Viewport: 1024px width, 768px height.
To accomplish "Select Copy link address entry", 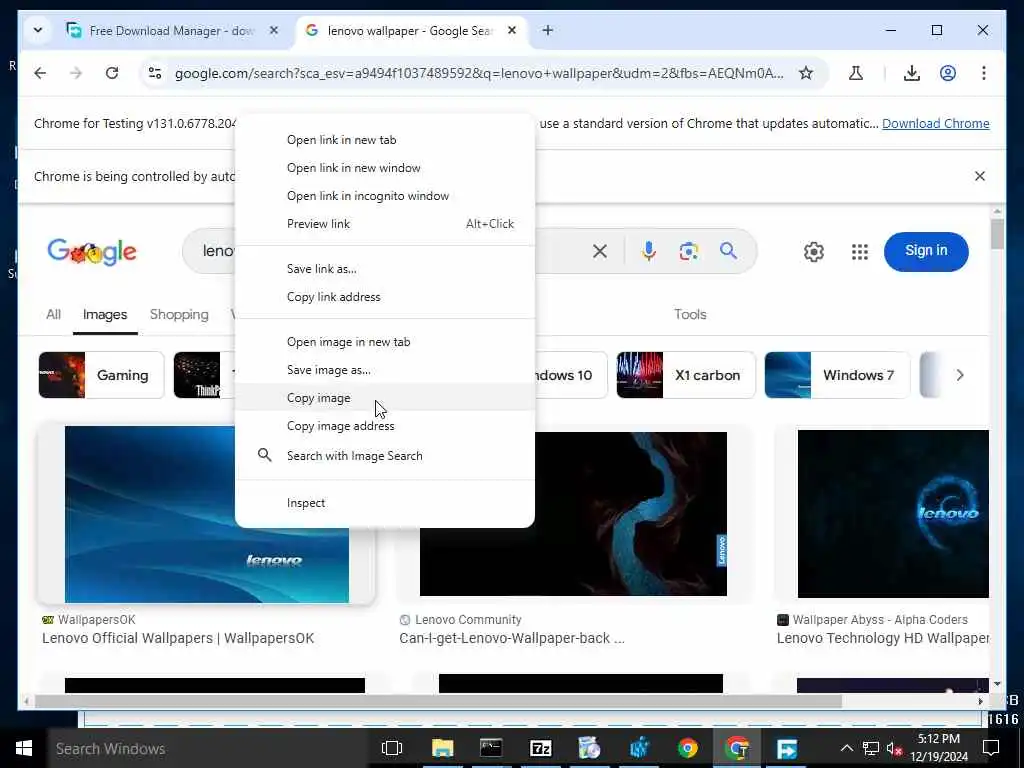I will pyautogui.click(x=385, y=296).
